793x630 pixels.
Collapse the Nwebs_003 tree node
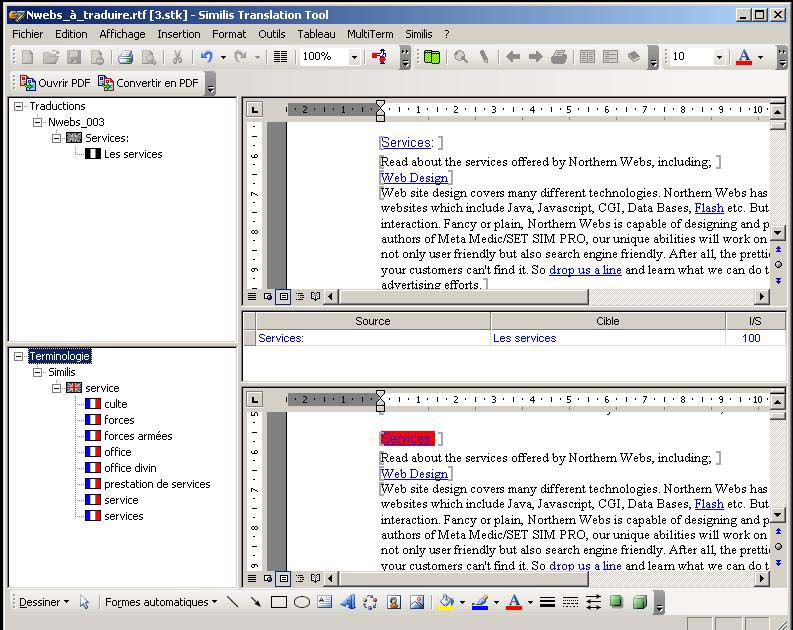pos(38,122)
